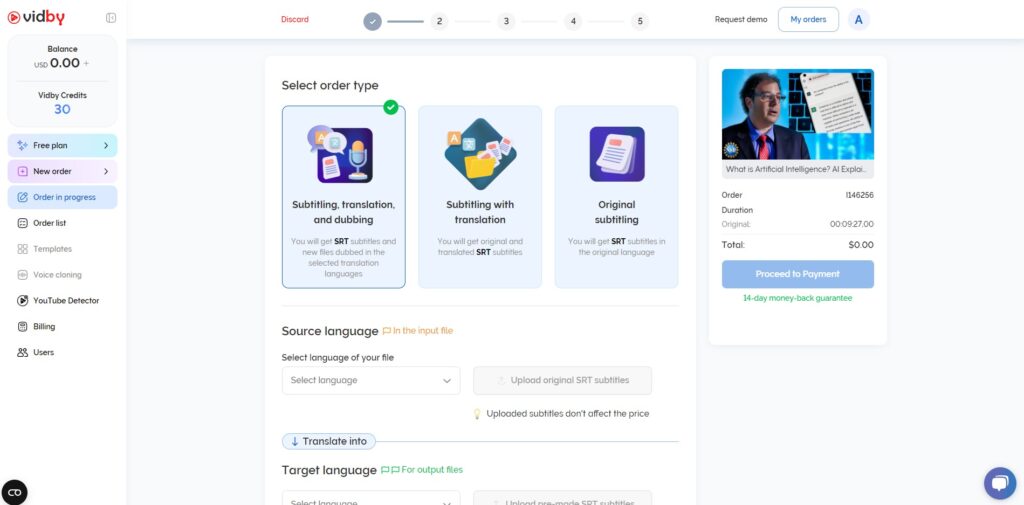Click the Free plan sparkle icon
Image resolution: width=1024 pixels, height=505 pixels.
point(23,145)
